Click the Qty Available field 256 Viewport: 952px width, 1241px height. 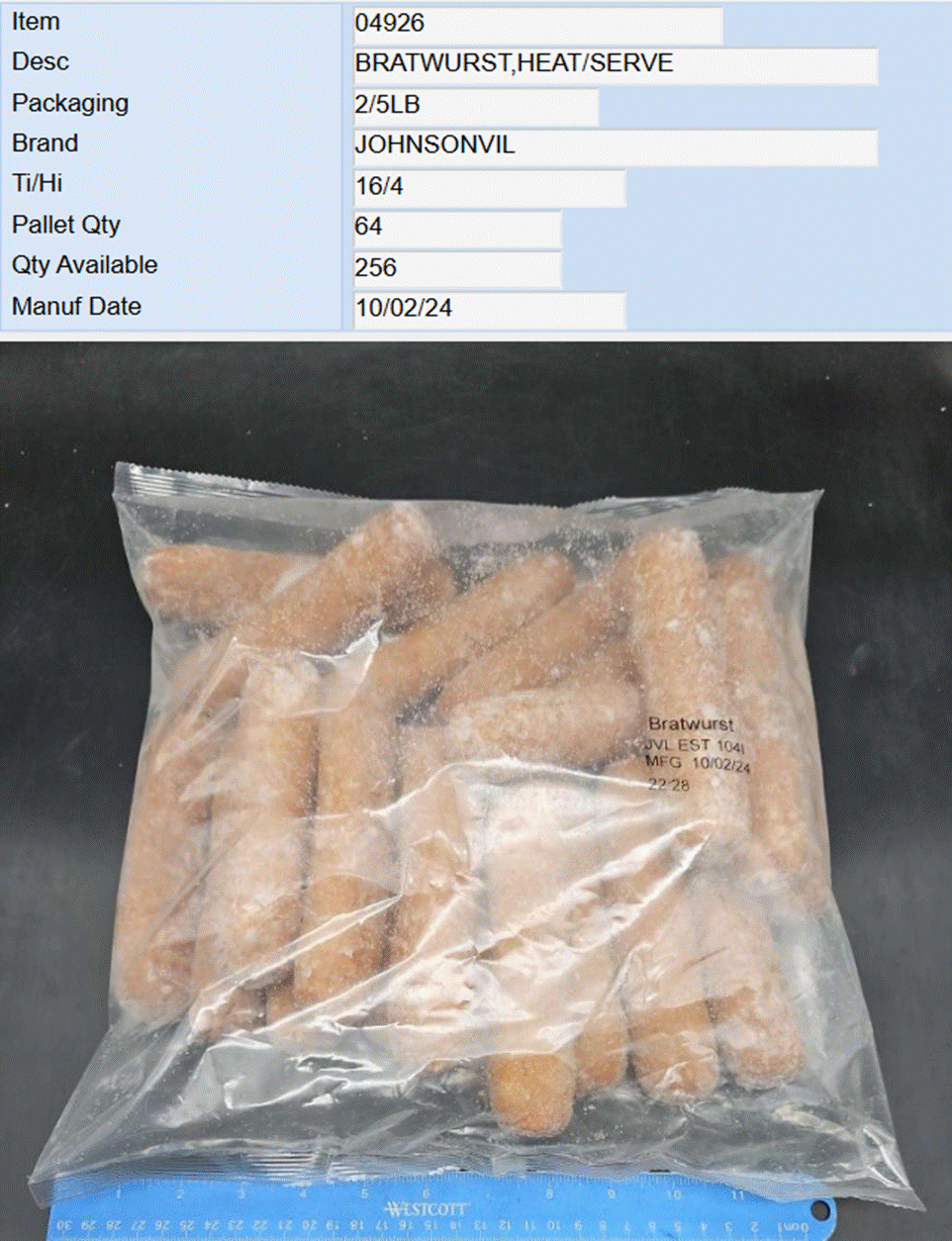tap(457, 269)
